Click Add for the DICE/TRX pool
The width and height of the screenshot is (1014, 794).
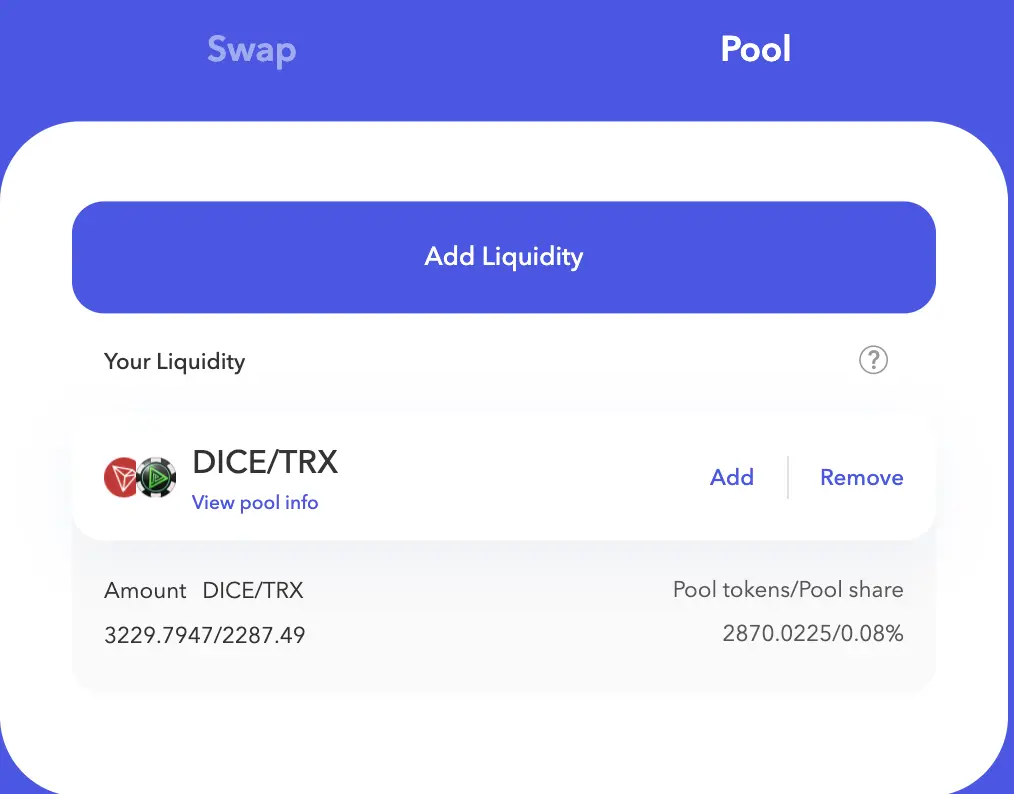pos(732,477)
